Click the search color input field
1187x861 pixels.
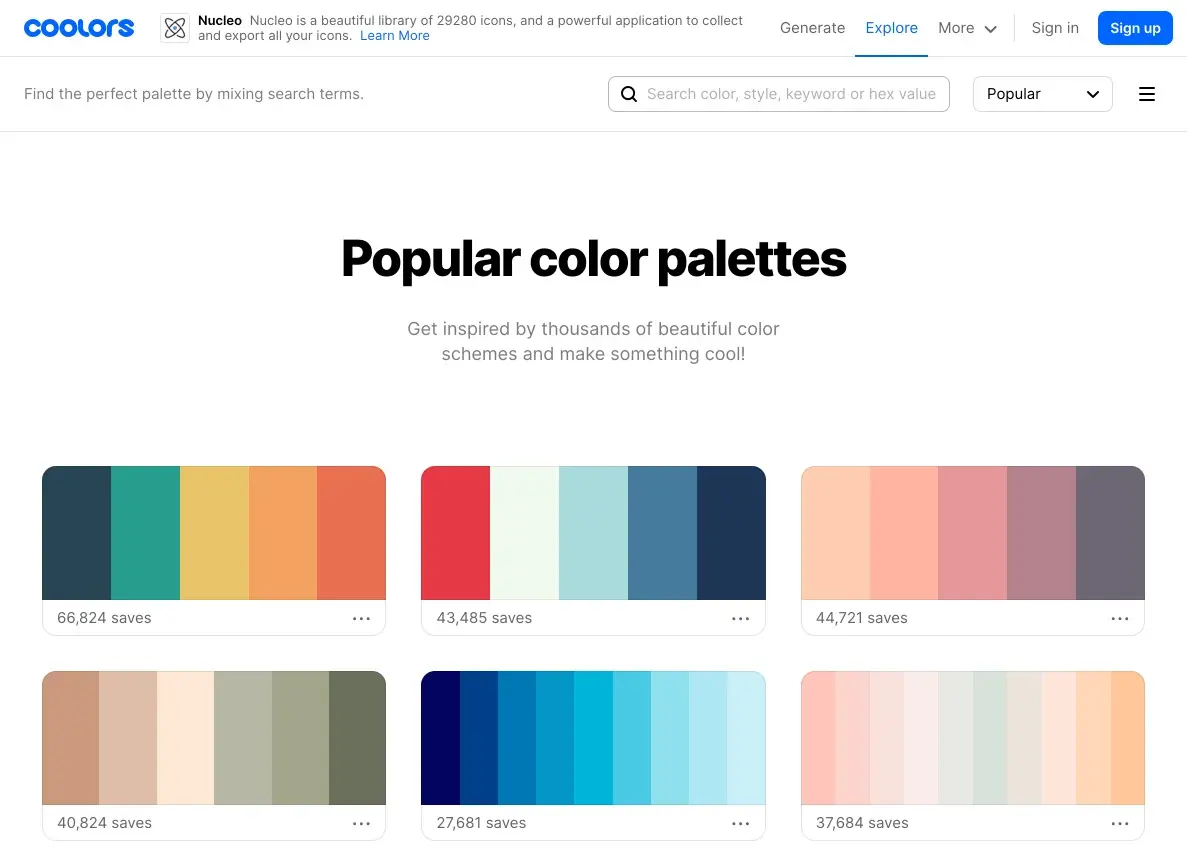click(791, 94)
